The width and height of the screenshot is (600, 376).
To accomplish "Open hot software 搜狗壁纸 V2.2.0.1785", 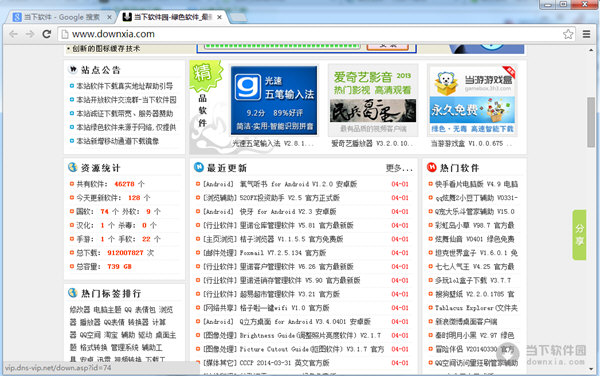I will (474, 294).
